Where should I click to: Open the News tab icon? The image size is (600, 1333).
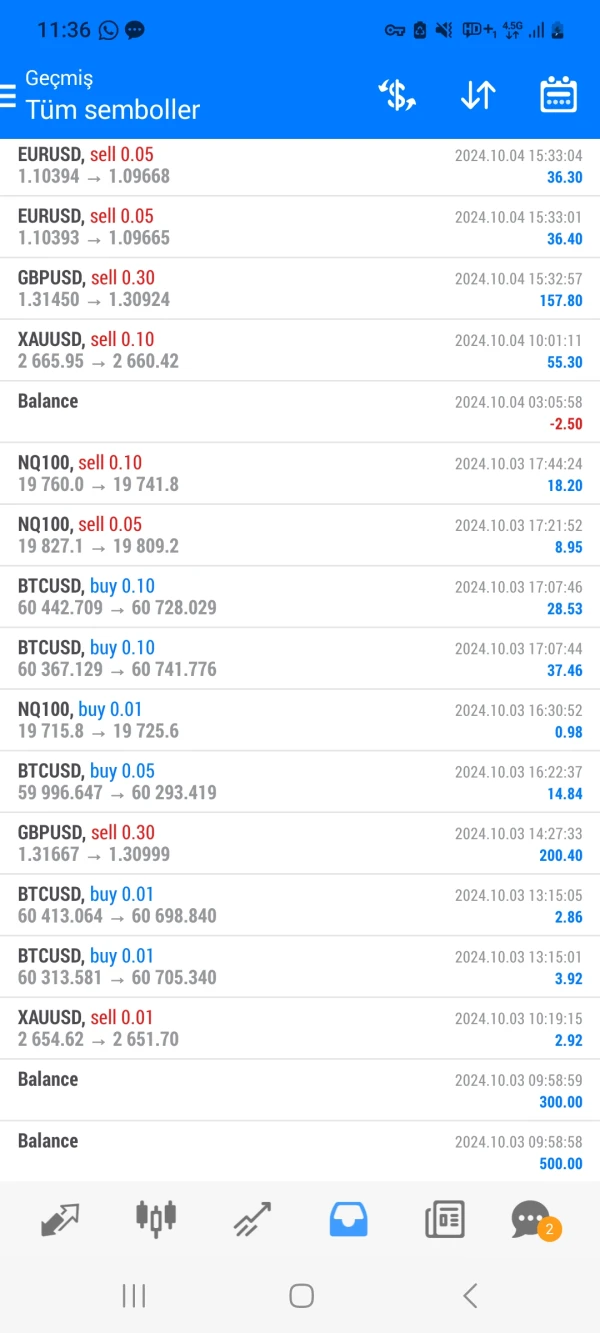tap(445, 1218)
